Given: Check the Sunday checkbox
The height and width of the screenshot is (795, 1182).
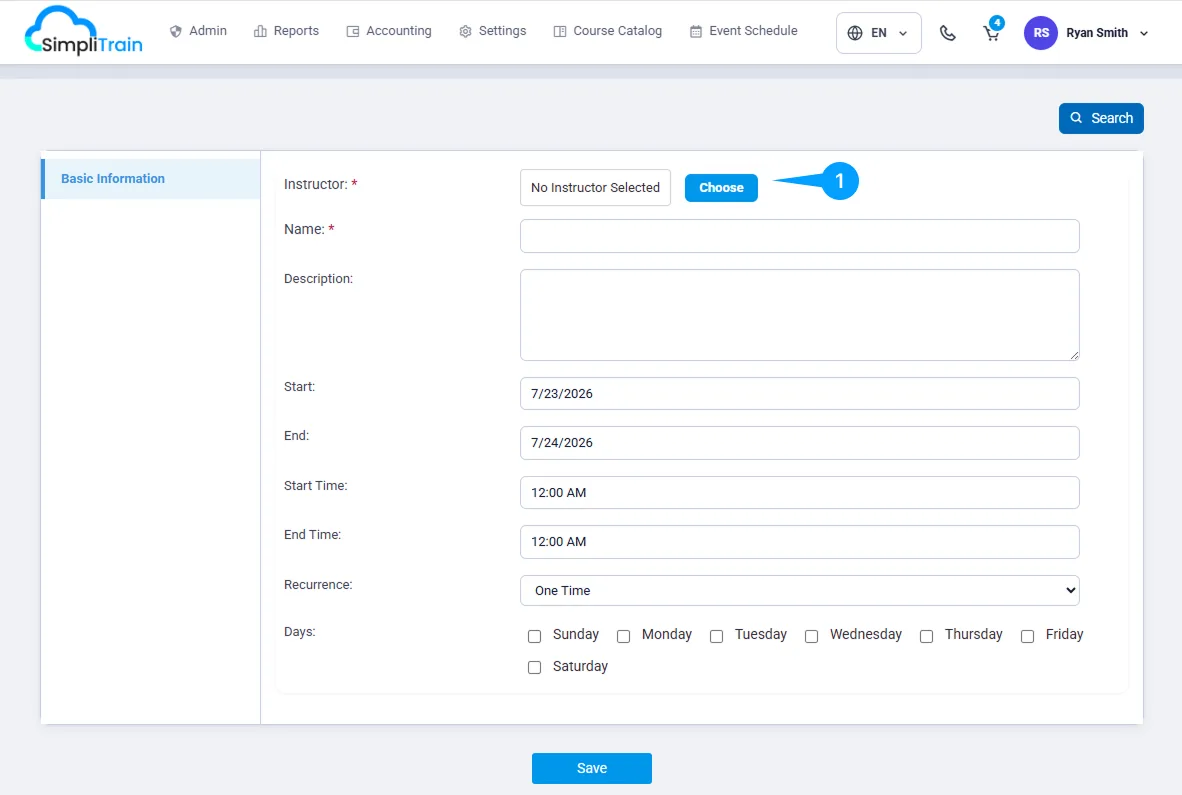Looking at the screenshot, I should tap(534, 637).
